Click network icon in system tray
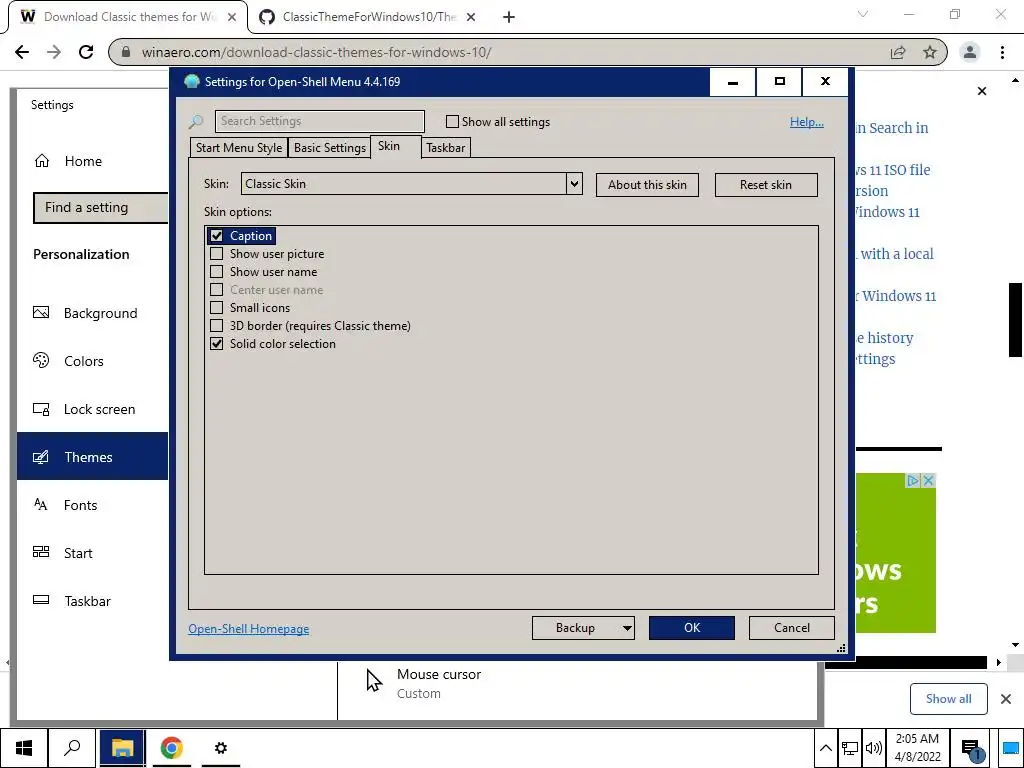Image resolution: width=1024 pixels, height=768 pixels. pos(850,748)
